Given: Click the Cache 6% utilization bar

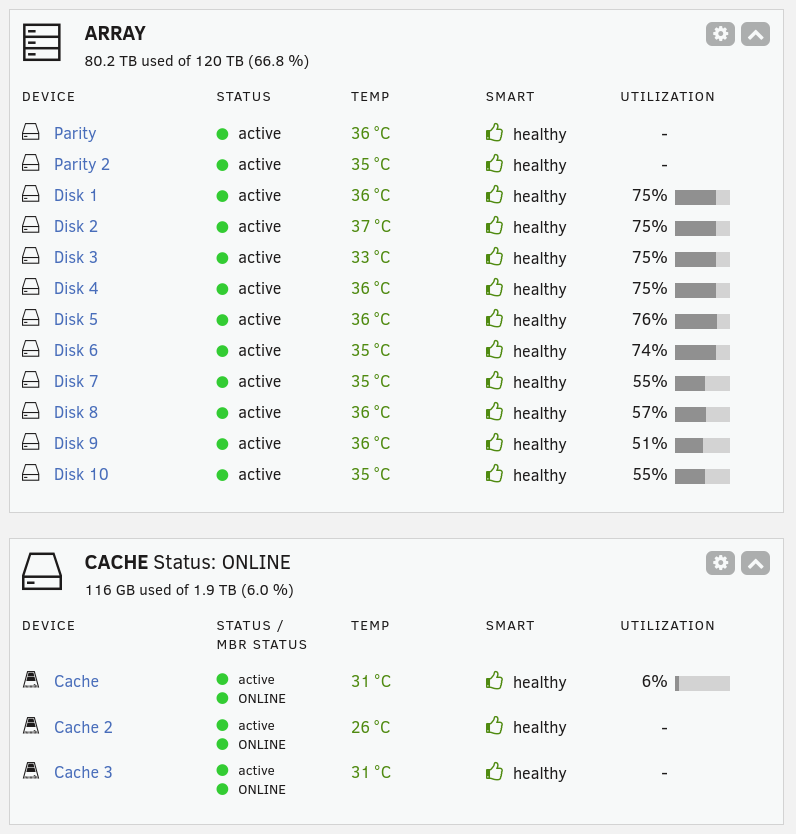Looking at the screenshot, I should coord(702,683).
